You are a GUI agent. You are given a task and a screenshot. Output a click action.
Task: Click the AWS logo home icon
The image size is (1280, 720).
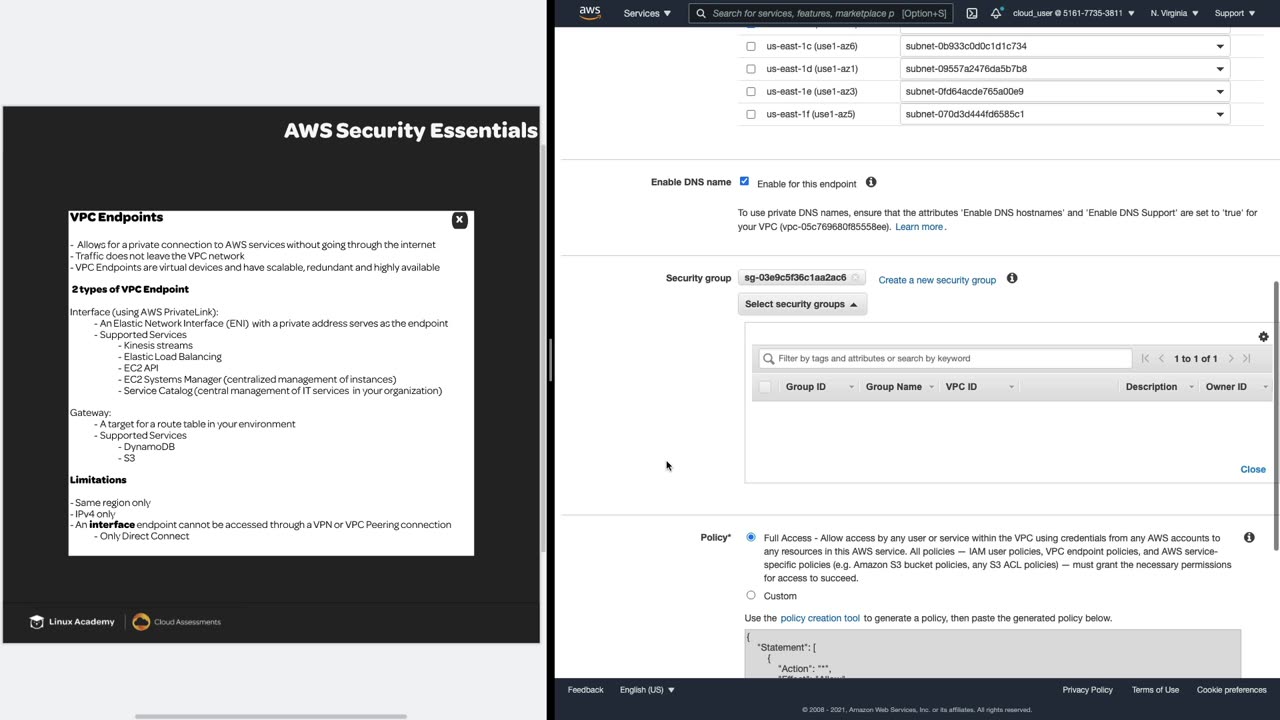(x=590, y=13)
